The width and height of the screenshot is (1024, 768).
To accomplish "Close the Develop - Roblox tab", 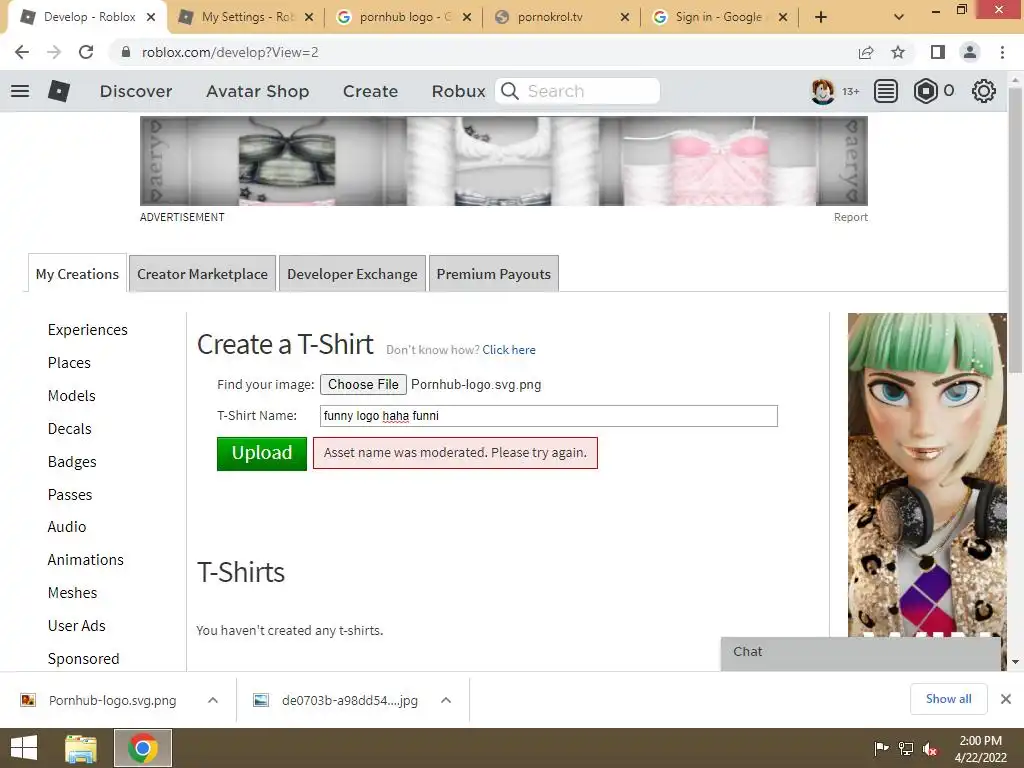I will click(x=151, y=17).
